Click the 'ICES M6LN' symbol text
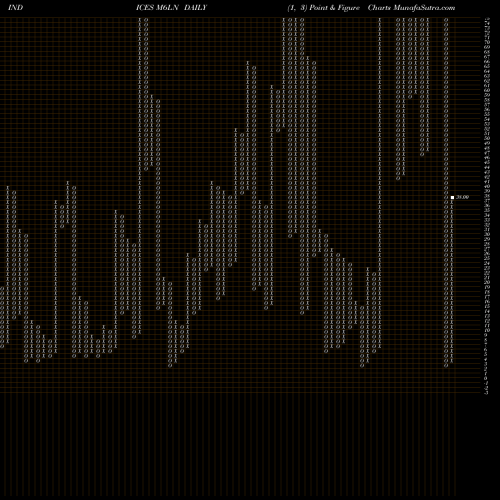The width and height of the screenshot is (500, 500). pyautogui.click(x=158, y=8)
